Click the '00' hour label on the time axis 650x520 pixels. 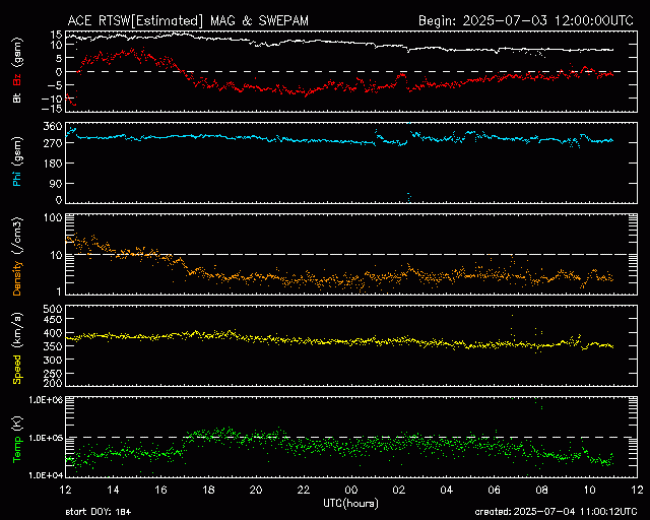click(x=351, y=490)
